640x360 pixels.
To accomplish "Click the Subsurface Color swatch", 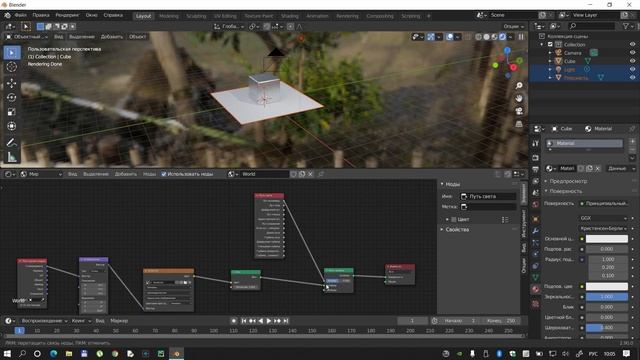I will tap(607, 287).
